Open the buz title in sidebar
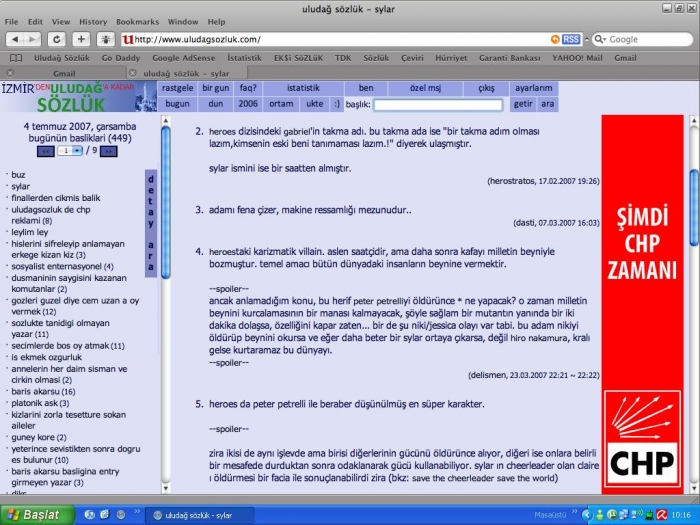700x525 pixels. [x=18, y=175]
